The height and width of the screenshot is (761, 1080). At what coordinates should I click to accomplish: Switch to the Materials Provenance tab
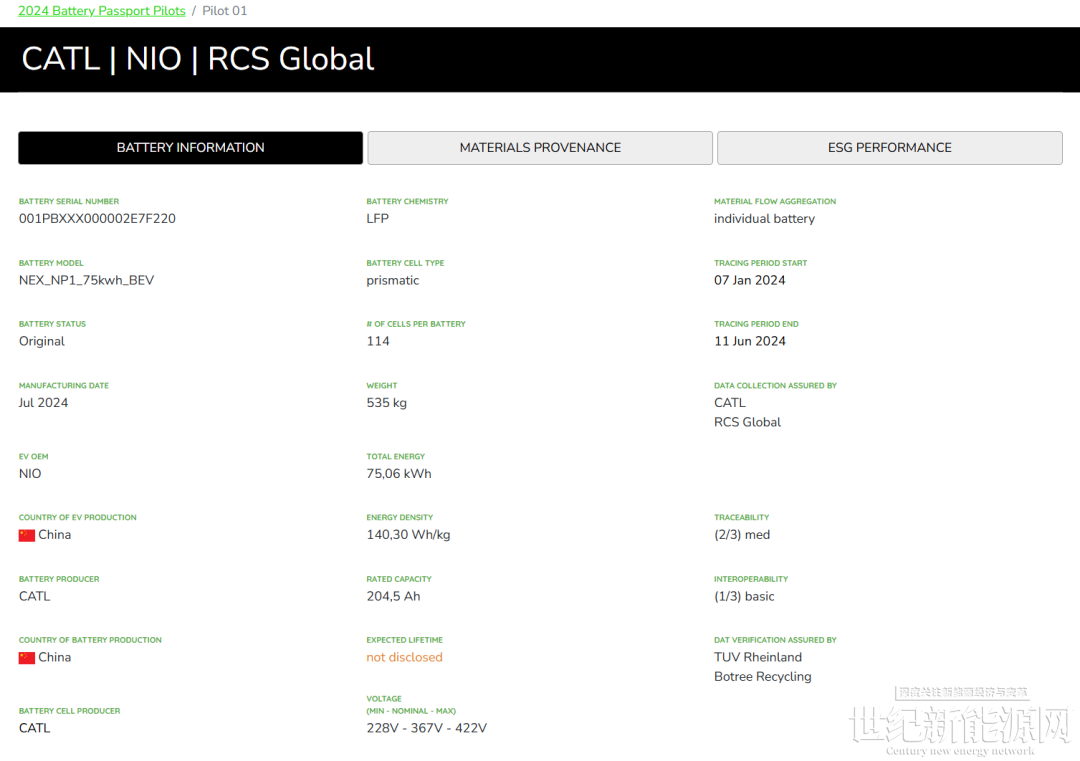[x=540, y=148]
